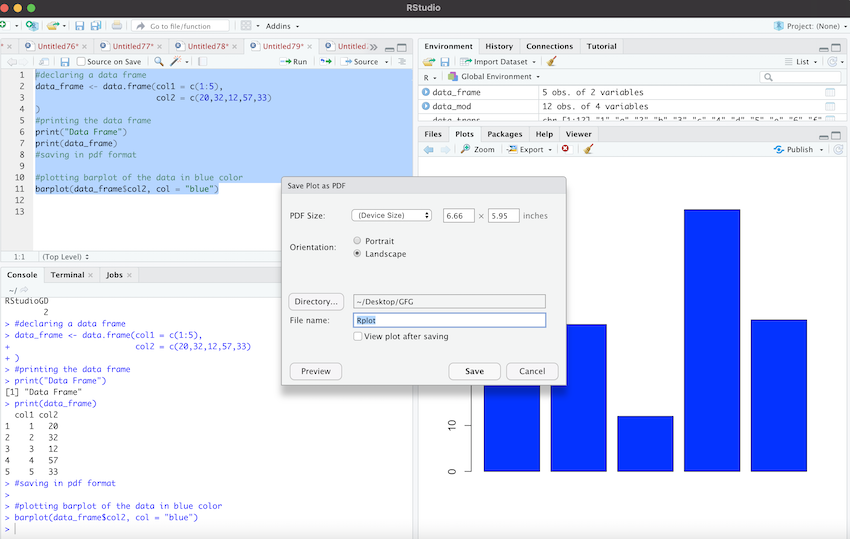Click the table view icon for data_frame
This screenshot has height=539, width=850.
830,92
